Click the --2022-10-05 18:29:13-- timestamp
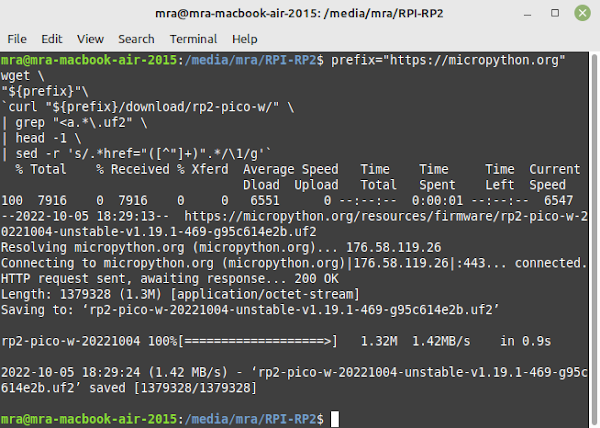The image size is (600, 428). pos(85,216)
